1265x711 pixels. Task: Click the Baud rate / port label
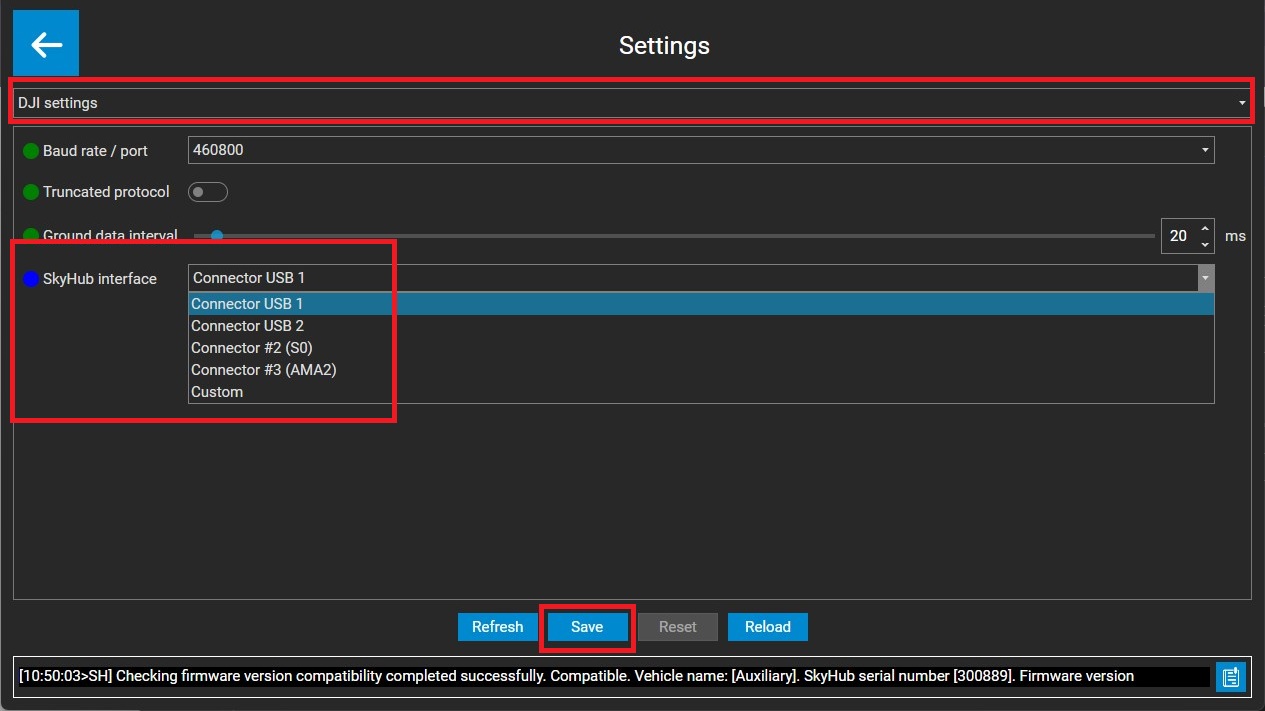click(x=95, y=151)
